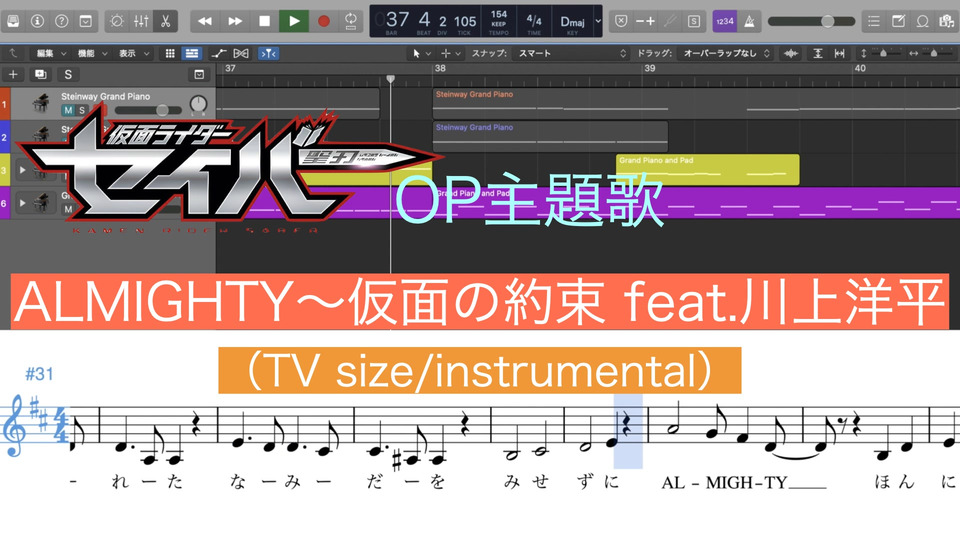This screenshot has height=540, width=960.
Task: Click the curved up-arrow back icon
Action: 13,53
